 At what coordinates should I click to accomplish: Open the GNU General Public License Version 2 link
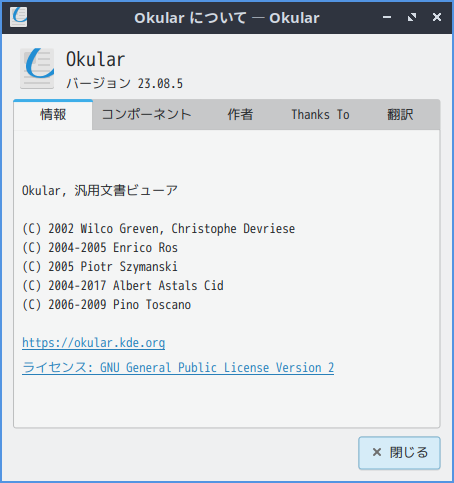click(x=178, y=367)
